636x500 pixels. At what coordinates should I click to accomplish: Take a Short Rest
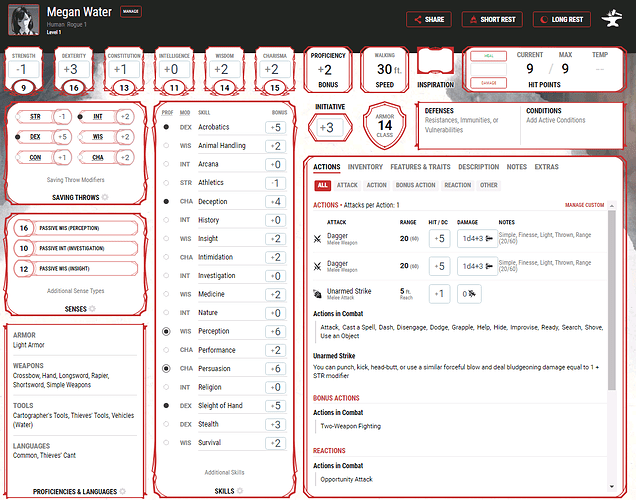click(492, 19)
